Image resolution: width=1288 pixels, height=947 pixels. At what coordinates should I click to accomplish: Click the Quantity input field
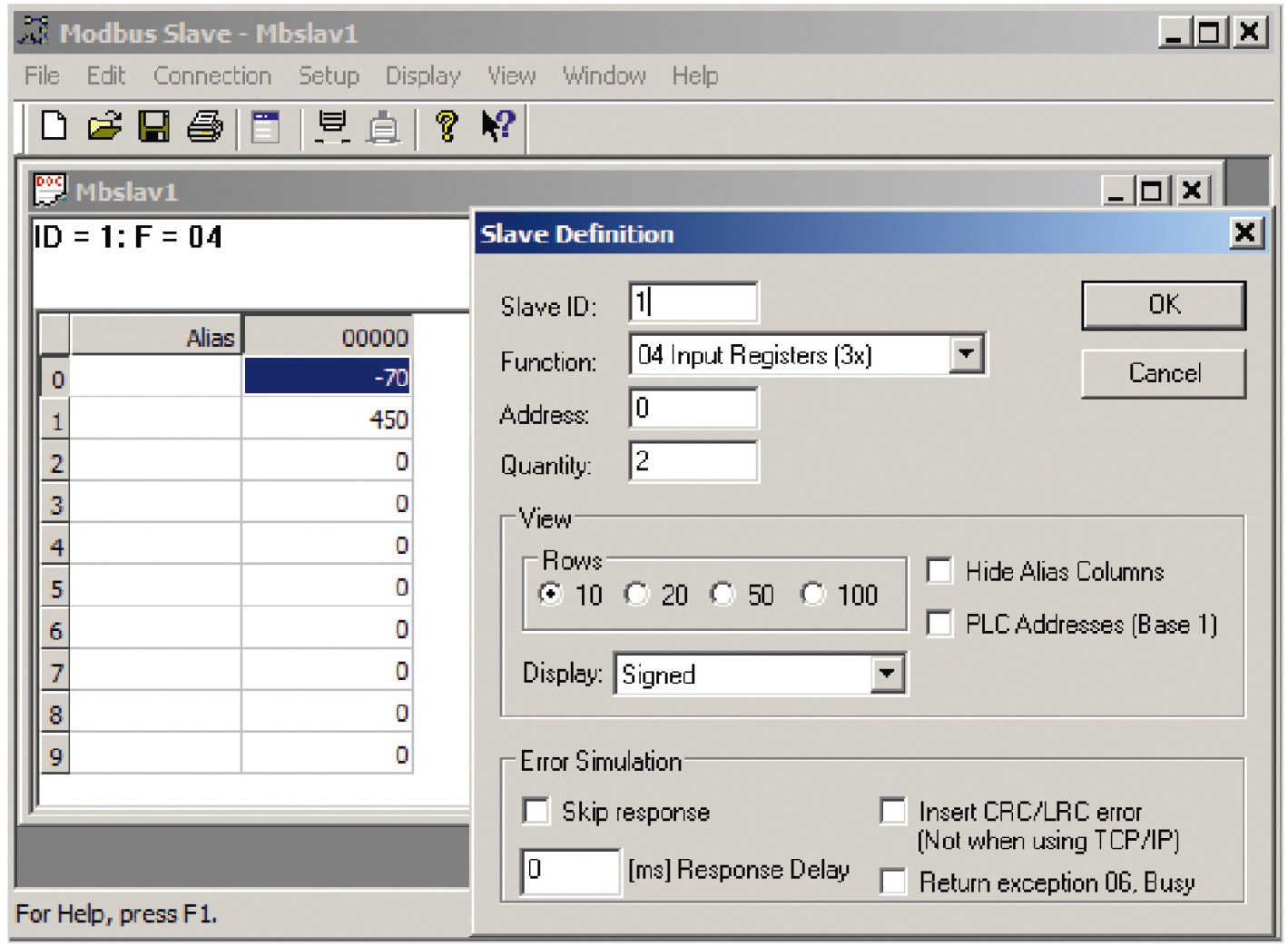(693, 461)
